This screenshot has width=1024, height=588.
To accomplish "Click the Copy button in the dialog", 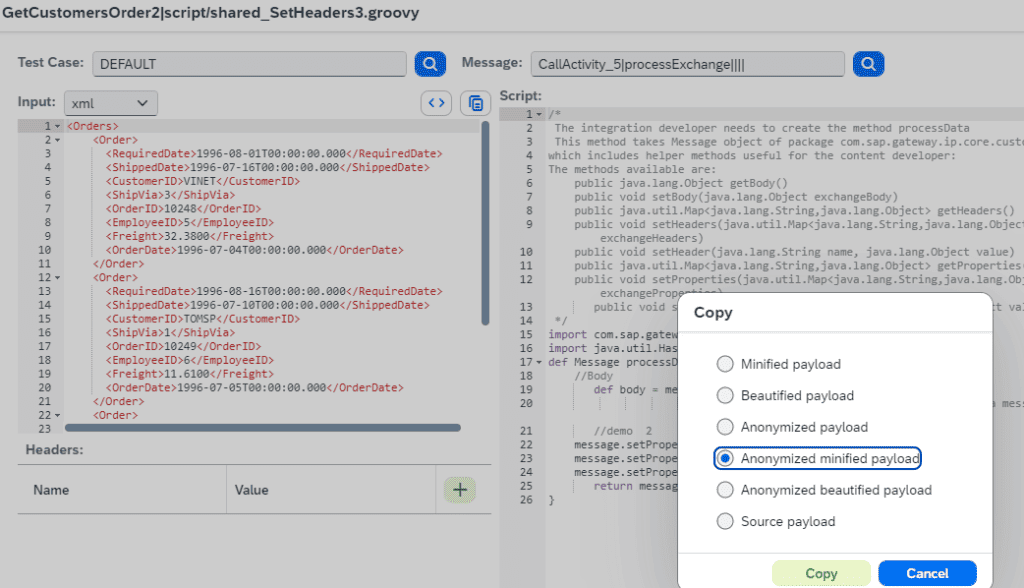I will tap(821, 573).
